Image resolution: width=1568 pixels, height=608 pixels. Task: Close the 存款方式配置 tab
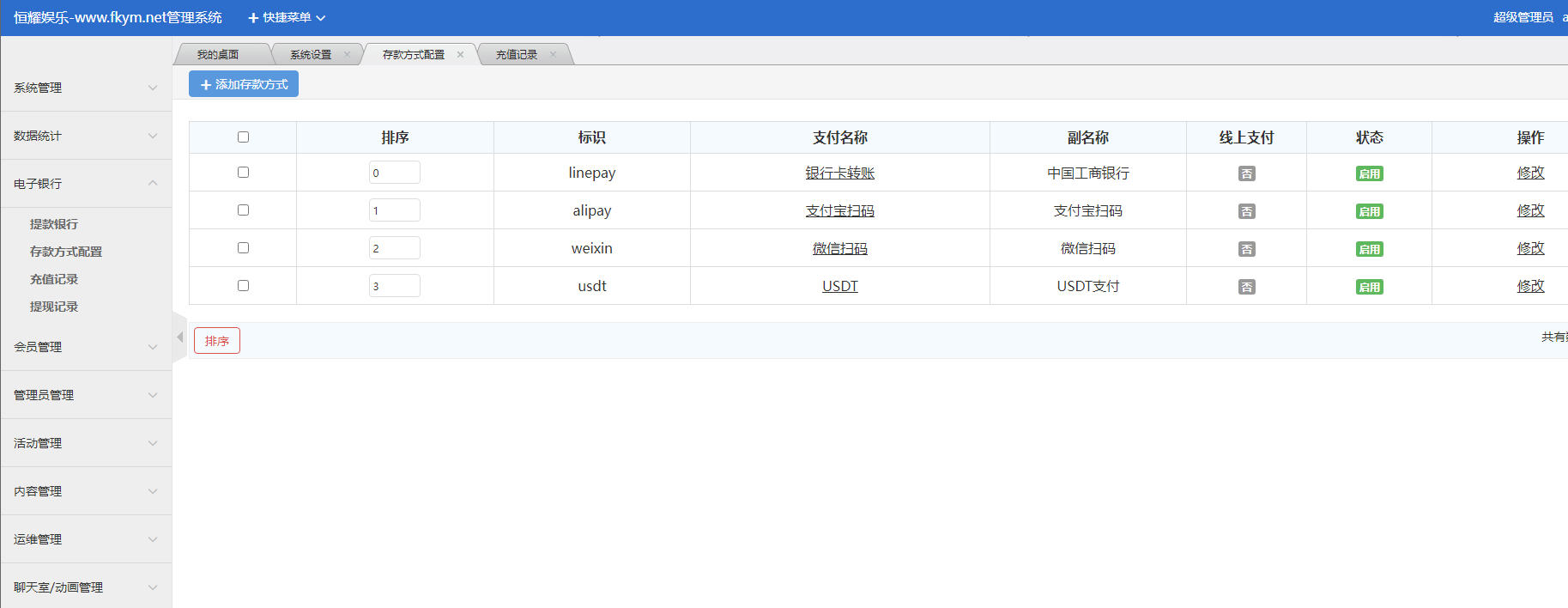coord(460,54)
